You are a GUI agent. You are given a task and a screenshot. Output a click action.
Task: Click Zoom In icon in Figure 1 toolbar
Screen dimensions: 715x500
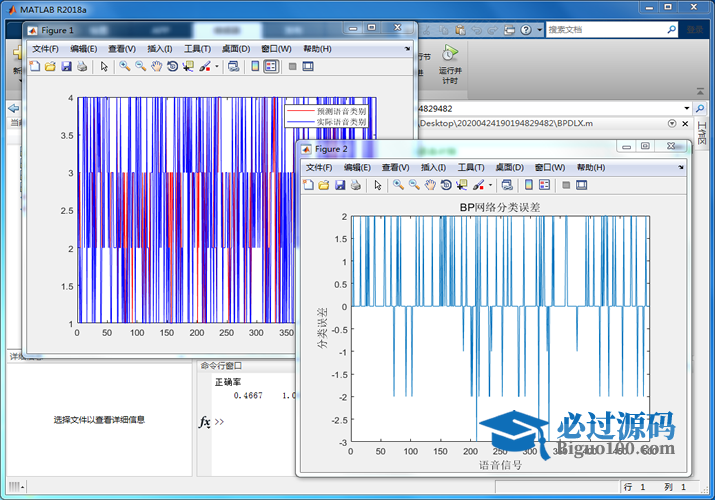click(x=124, y=67)
